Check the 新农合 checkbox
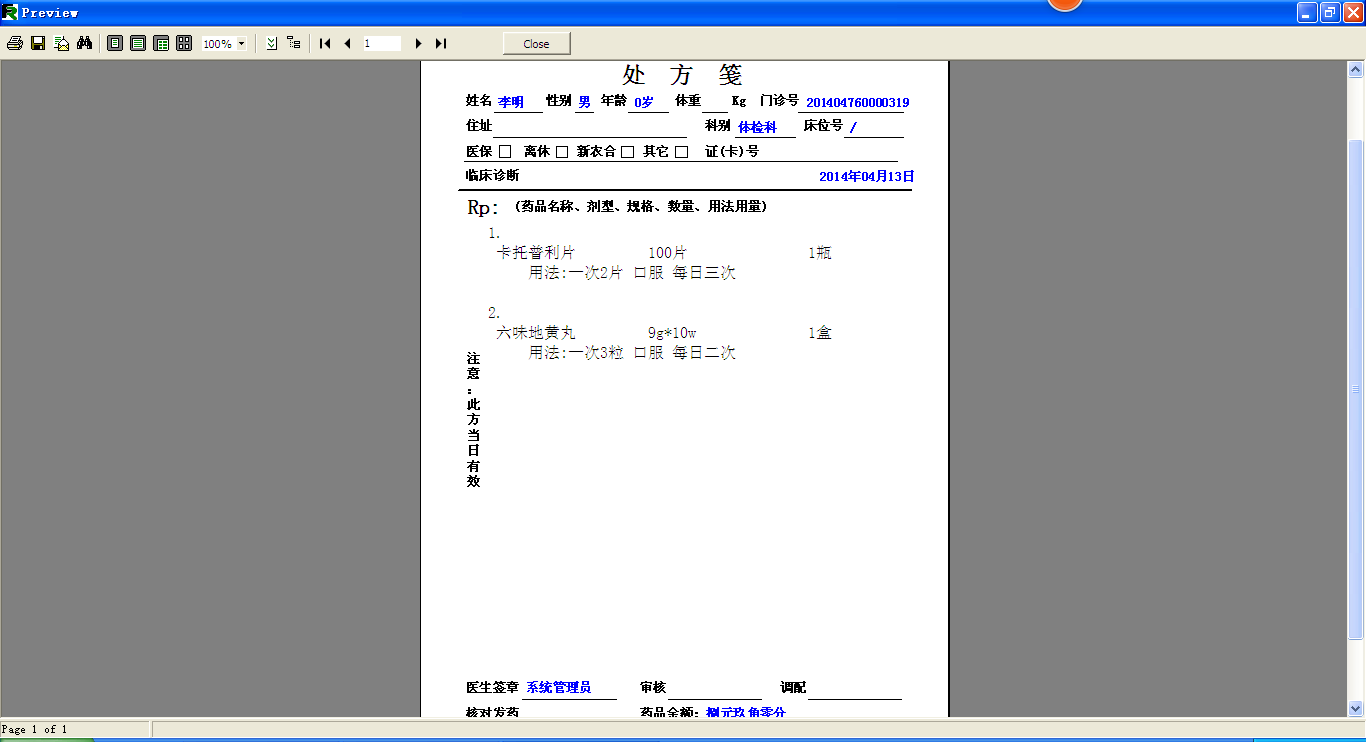 coord(627,152)
